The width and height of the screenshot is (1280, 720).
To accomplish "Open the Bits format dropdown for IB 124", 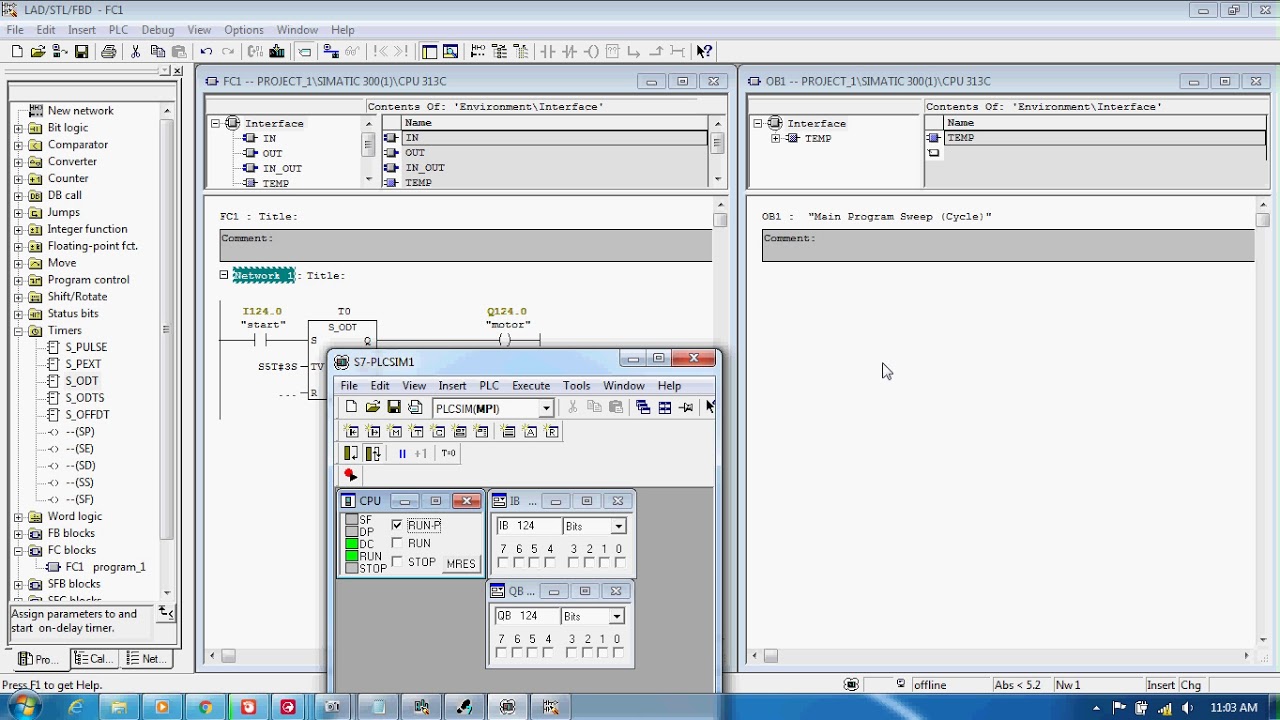I will (x=618, y=526).
